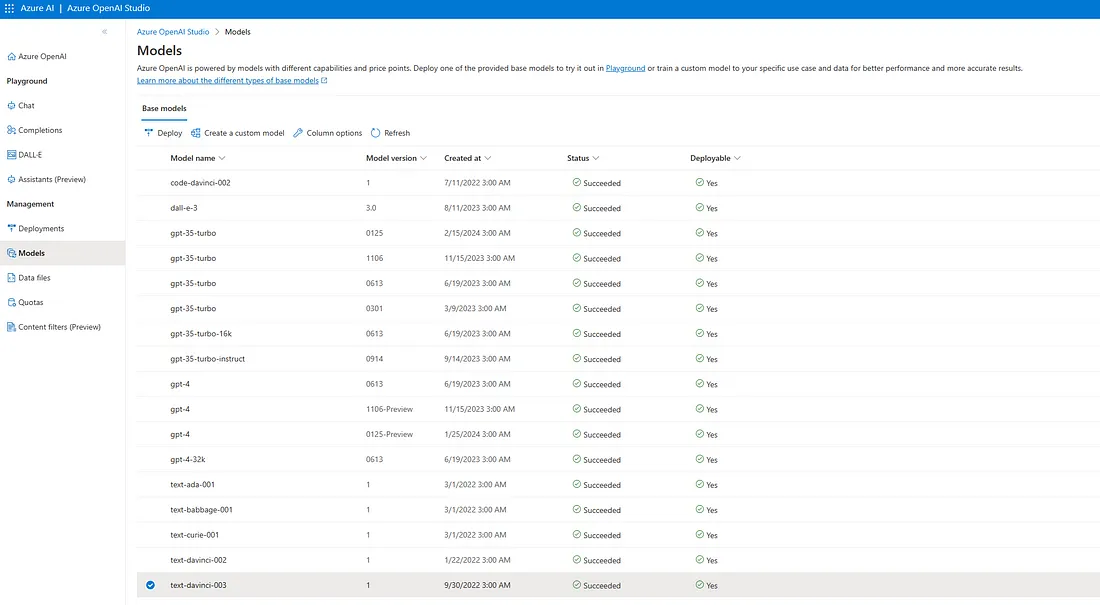Click the DALL-E image icon
This screenshot has height=605, width=1100.
[11, 154]
